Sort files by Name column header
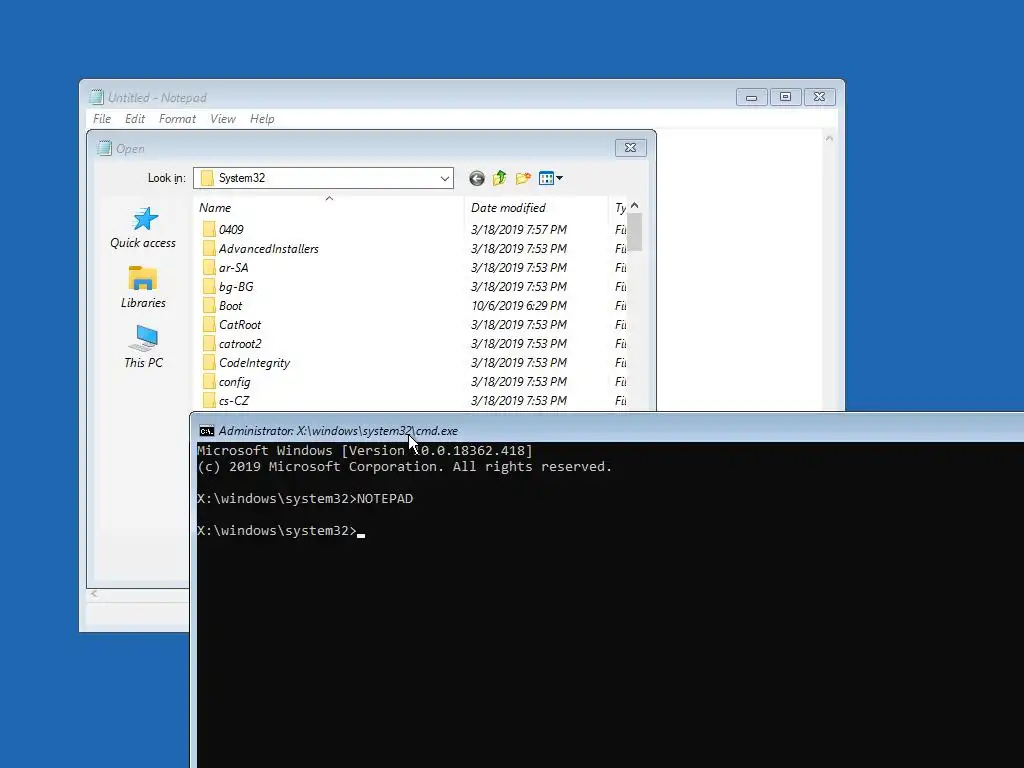The height and width of the screenshot is (768, 1024). pyautogui.click(x=329, y=208)
